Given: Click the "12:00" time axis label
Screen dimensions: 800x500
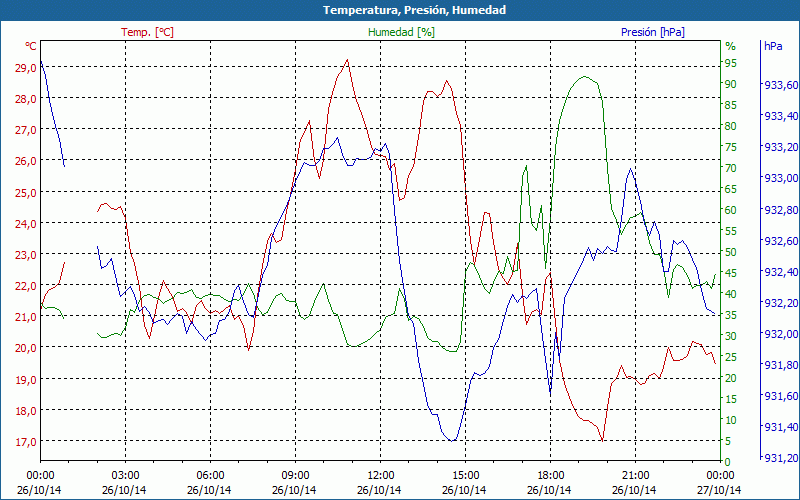Looking at the screenshot, I should point(381,475).
